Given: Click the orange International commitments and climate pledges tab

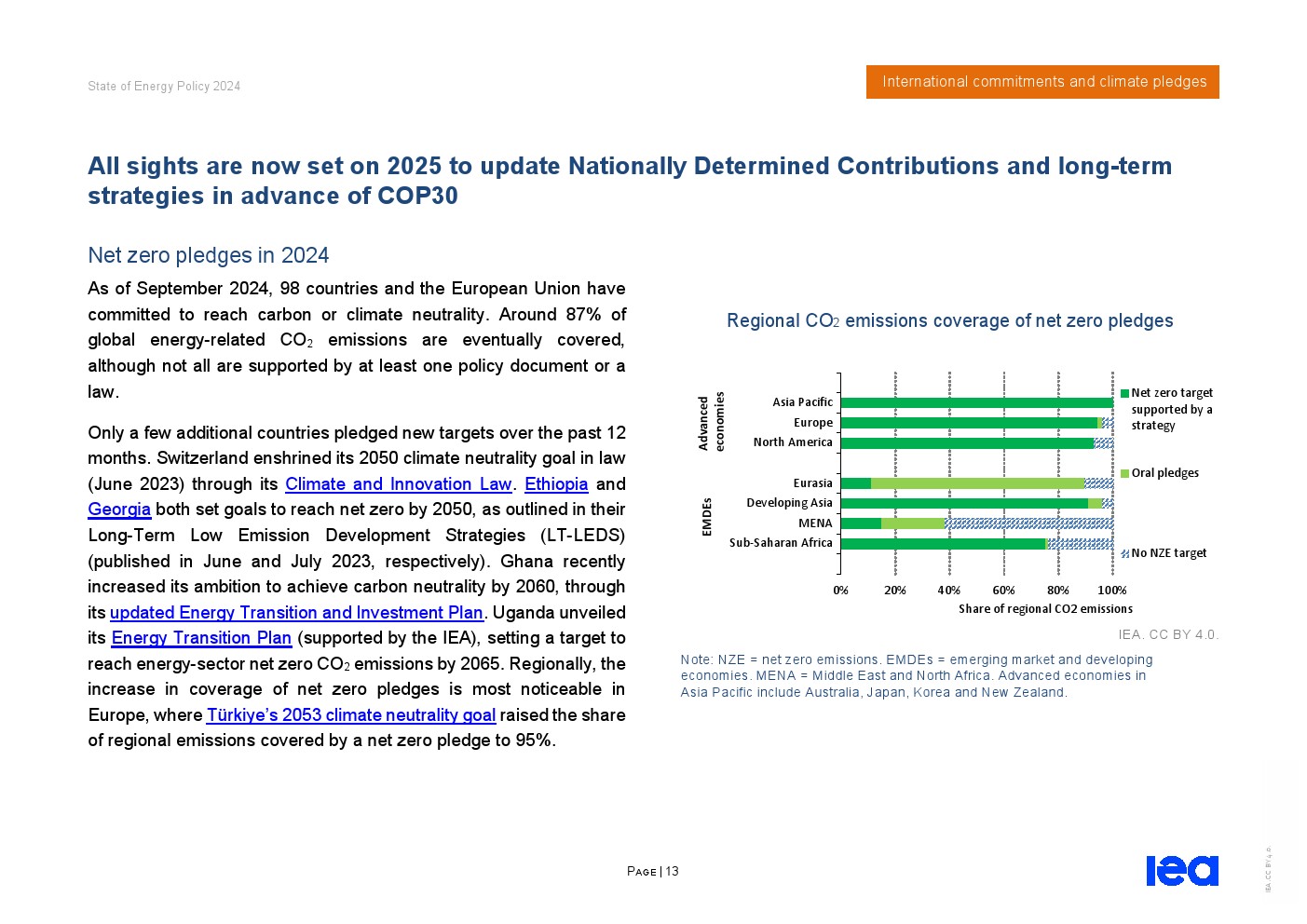Looking at the screenshot, I should (x=1042, y=82).
